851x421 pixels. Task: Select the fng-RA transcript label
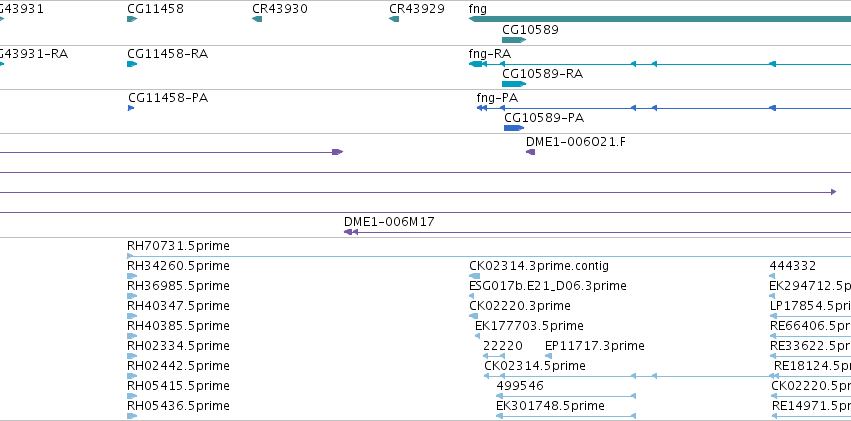click(490, 54)
